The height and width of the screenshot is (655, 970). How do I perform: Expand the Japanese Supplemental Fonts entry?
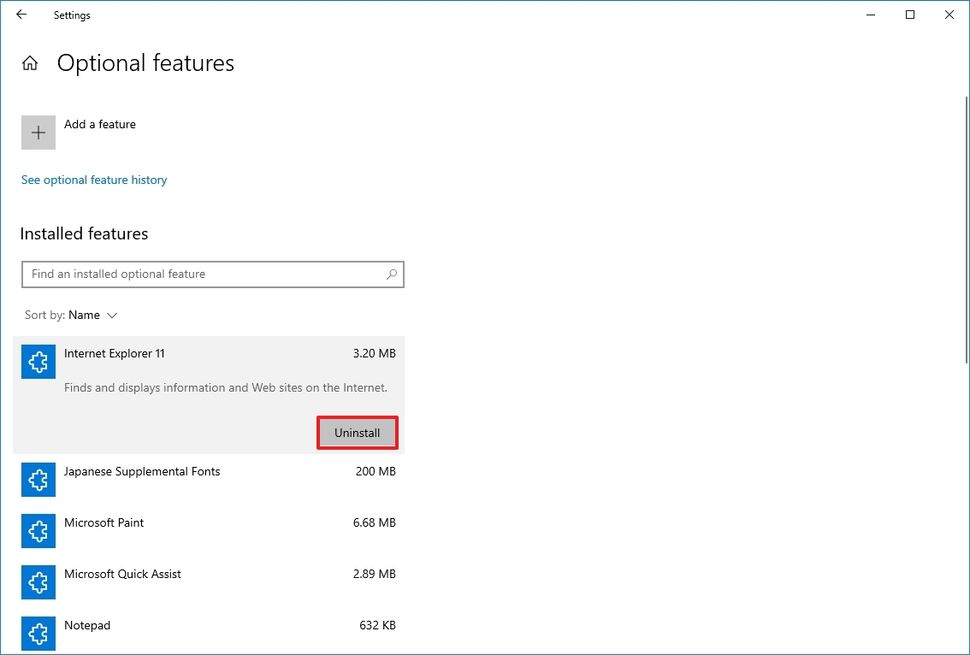[200, 471]
